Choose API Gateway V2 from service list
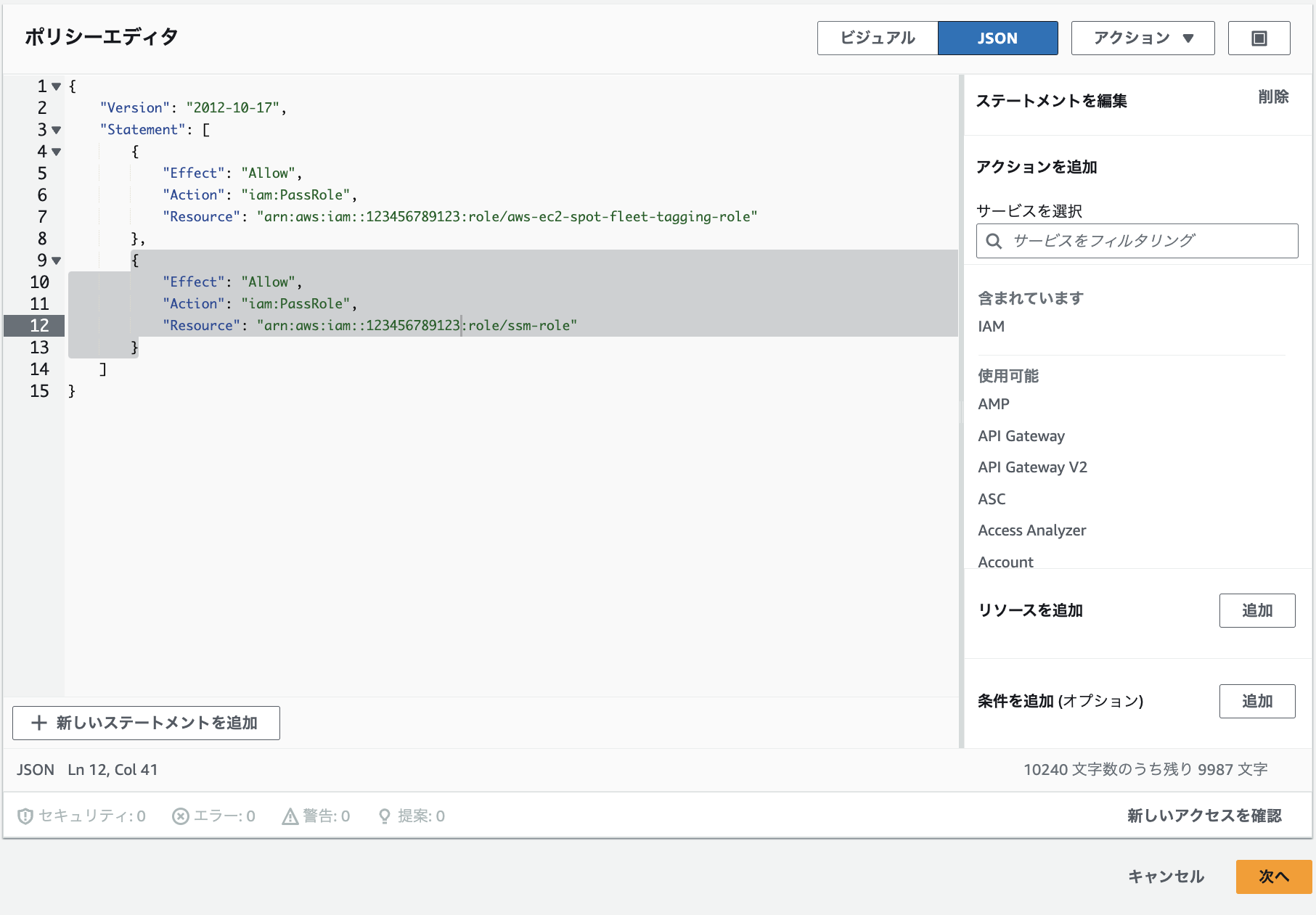The width and height of the screenshot is (1316, 915). tap(1032, 467)
